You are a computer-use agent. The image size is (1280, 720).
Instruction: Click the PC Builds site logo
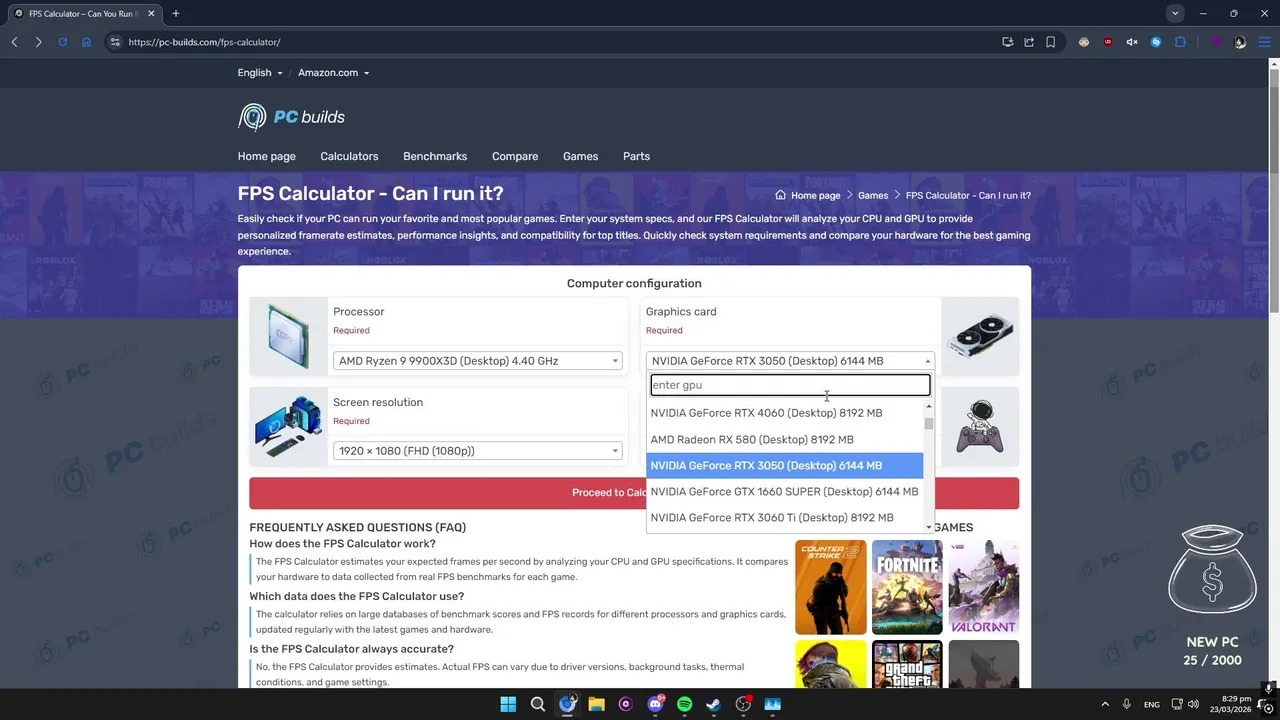291,117
